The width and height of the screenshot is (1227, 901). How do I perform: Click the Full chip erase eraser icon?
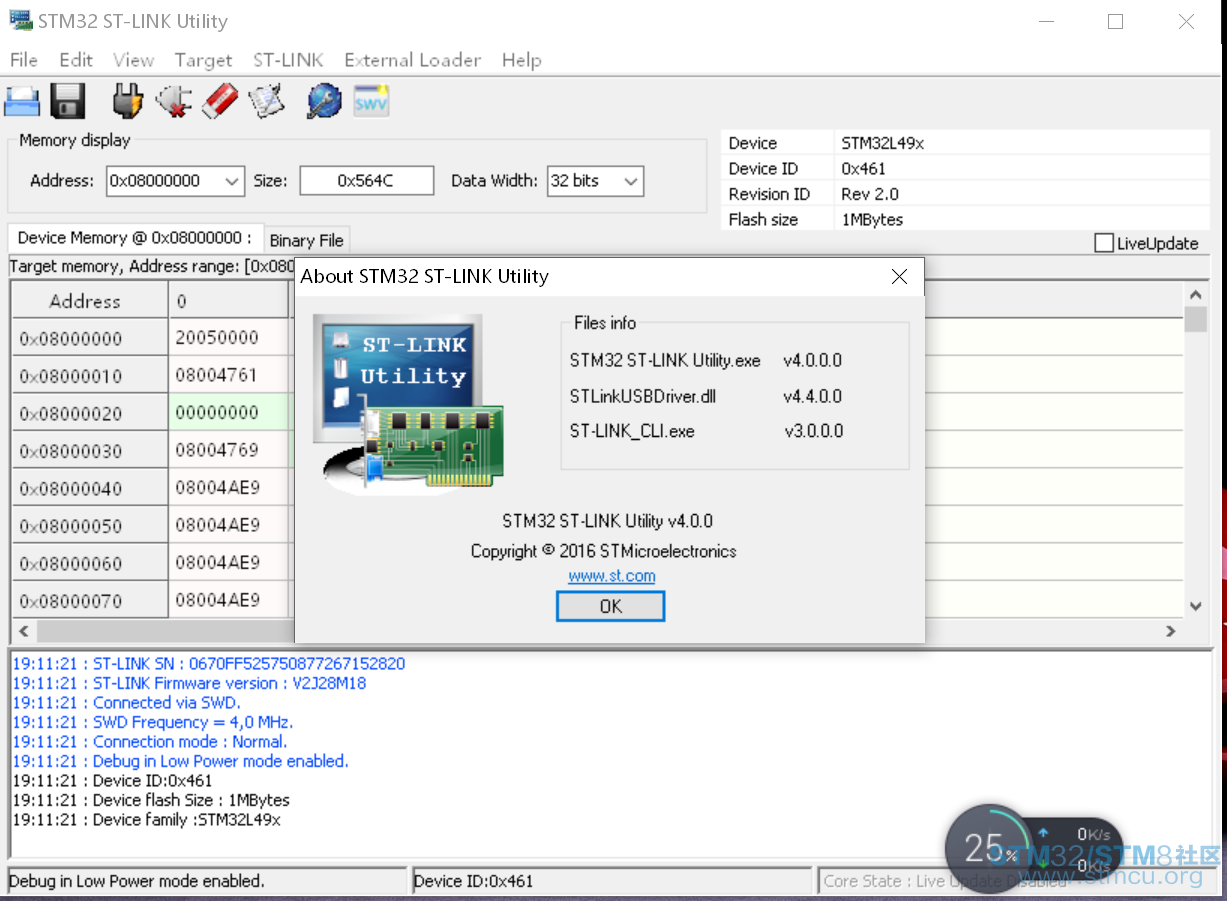coord(220,101)
